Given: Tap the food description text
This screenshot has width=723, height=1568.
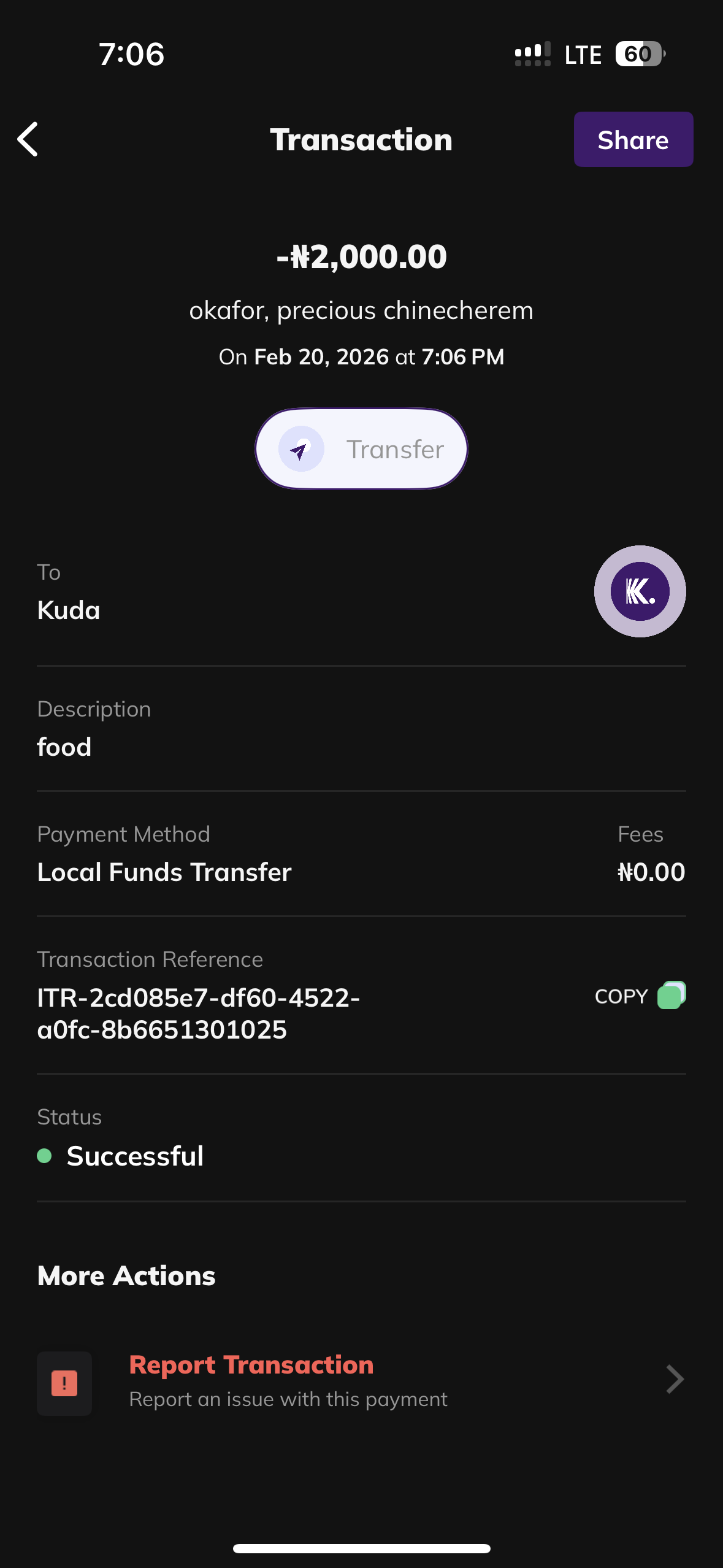Looking at the screenshot, I should (x=64, y=747).
